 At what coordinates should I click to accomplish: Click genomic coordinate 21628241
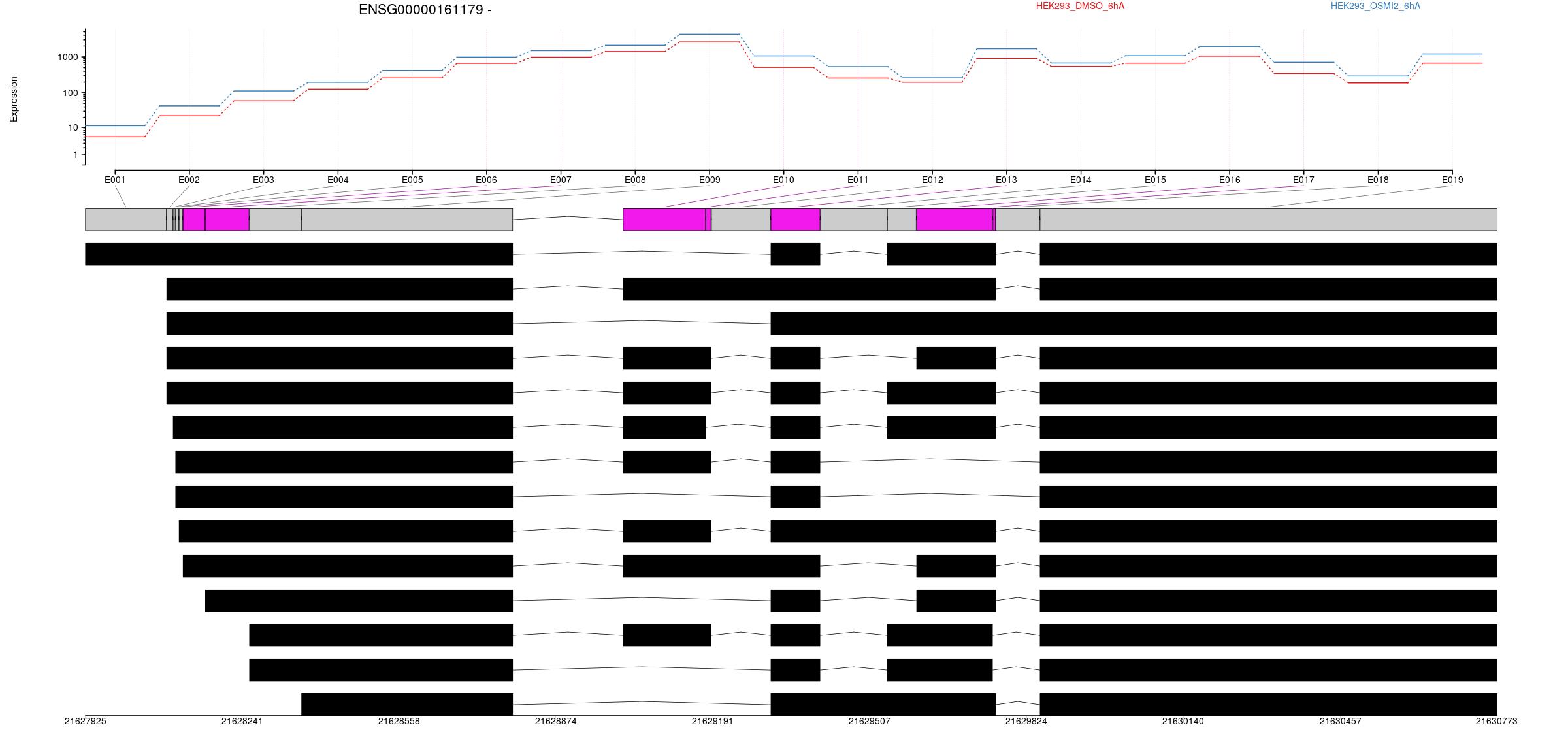242,722
